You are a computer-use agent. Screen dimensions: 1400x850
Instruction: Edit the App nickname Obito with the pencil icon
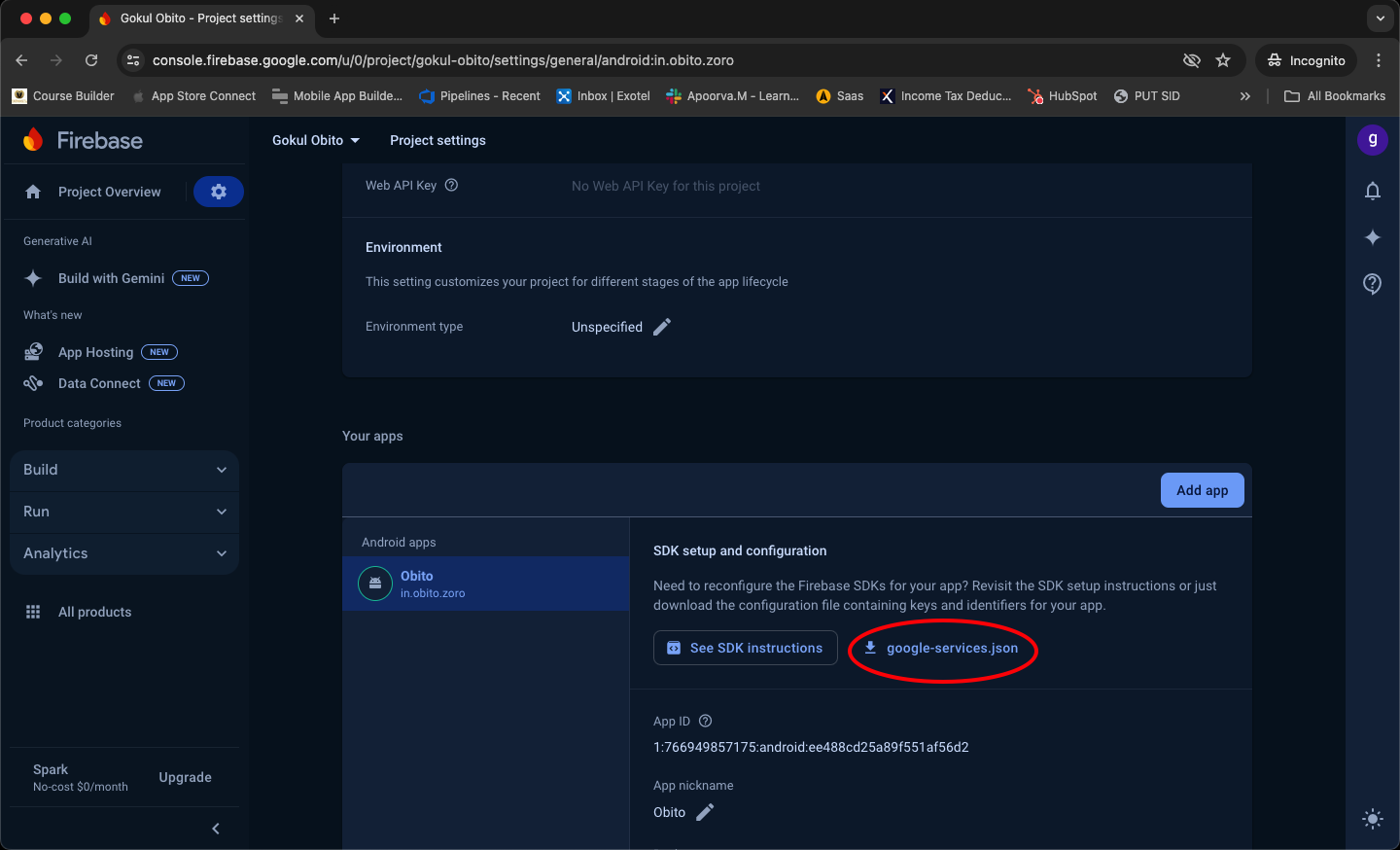coord(705,812)
